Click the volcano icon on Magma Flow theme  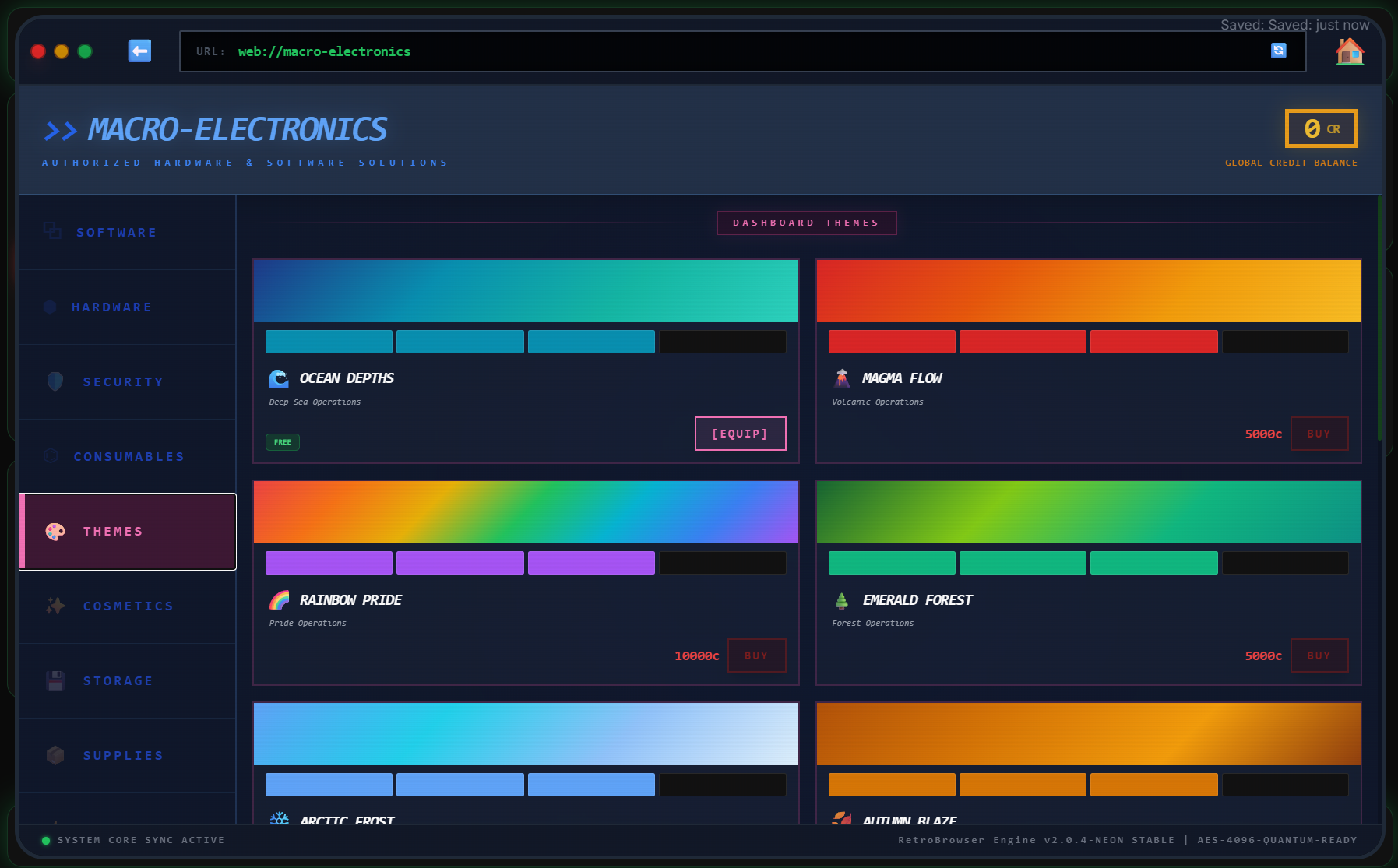(x=841, y=378)
